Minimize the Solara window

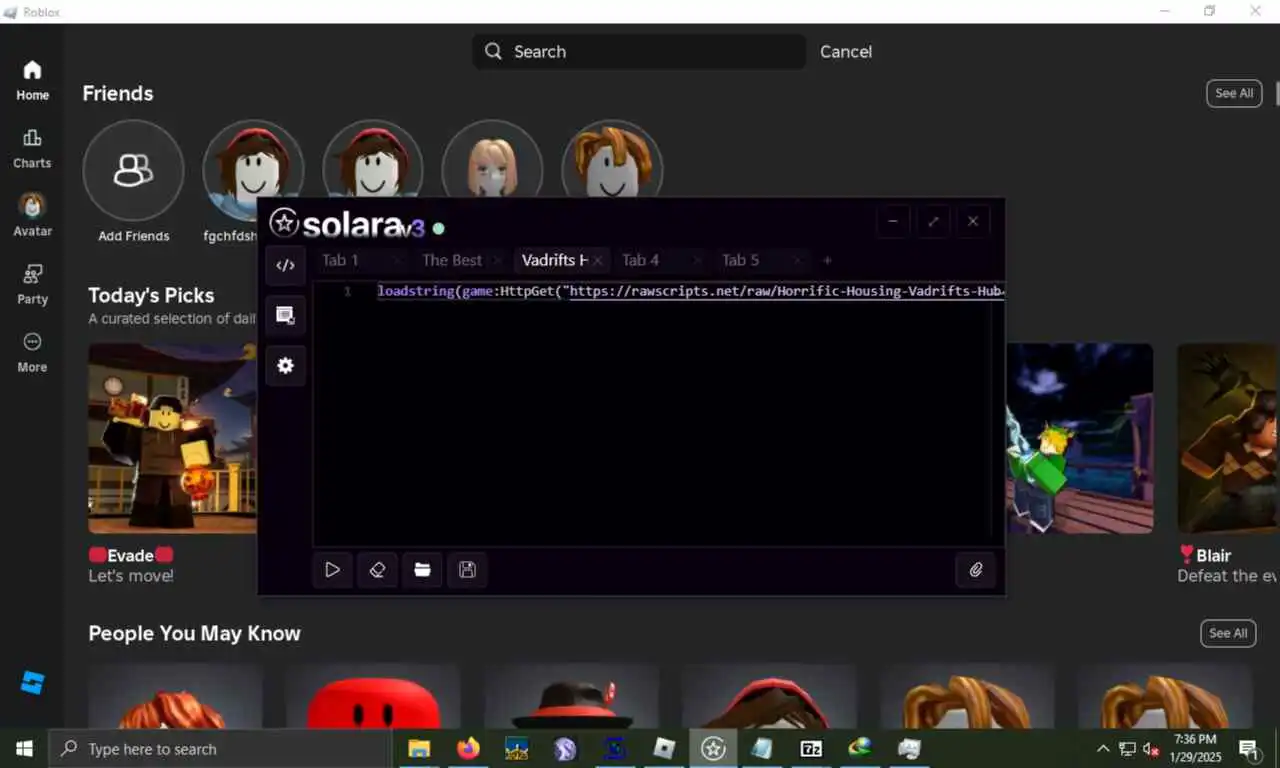tap(893, 221)
